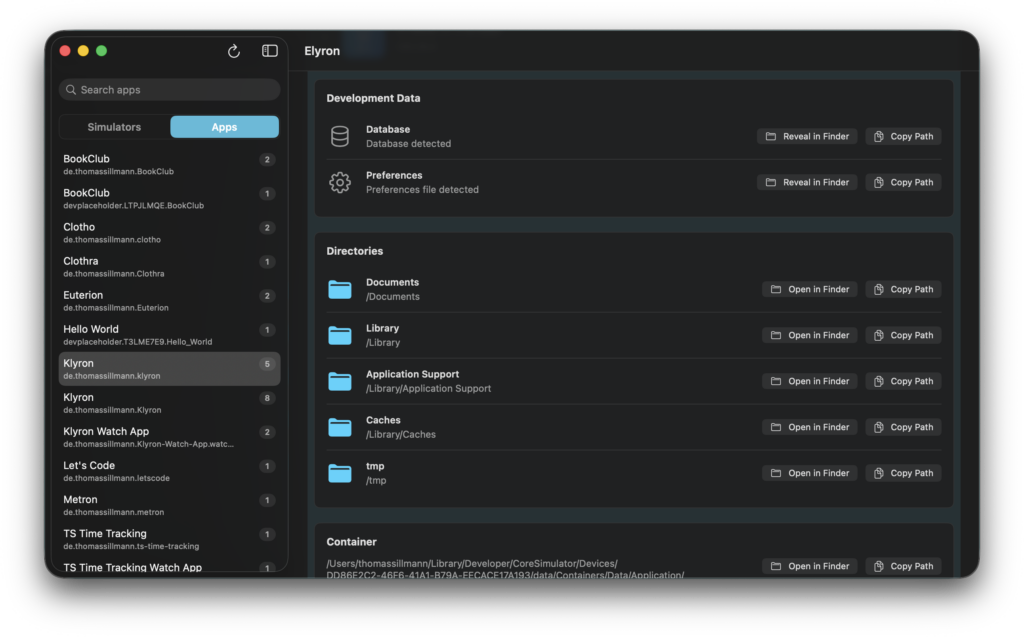Click '/Library/Application Support' path text

tap(428, 389)
